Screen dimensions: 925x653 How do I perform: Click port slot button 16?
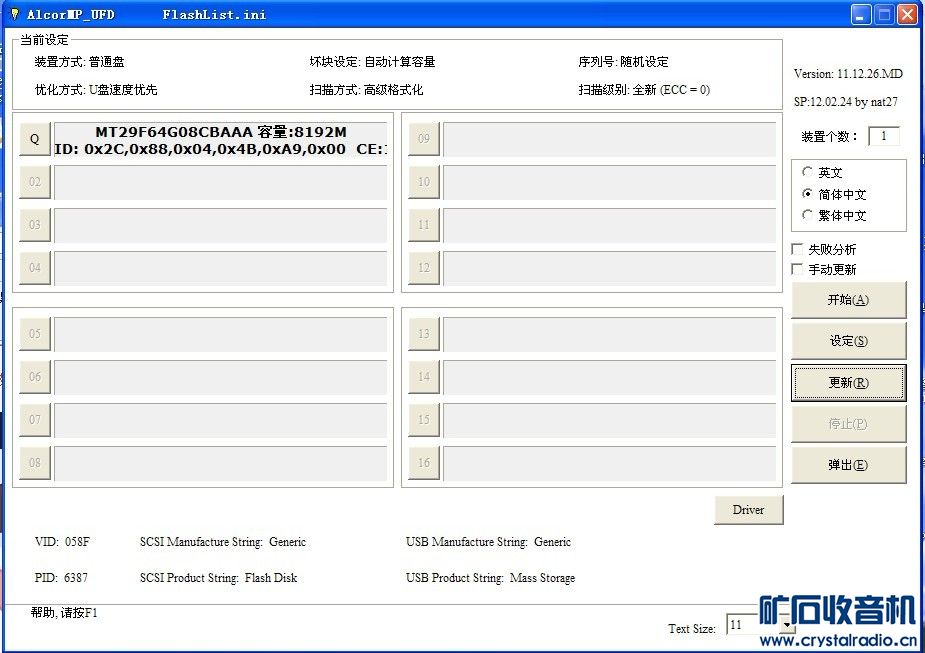[424, 464]
